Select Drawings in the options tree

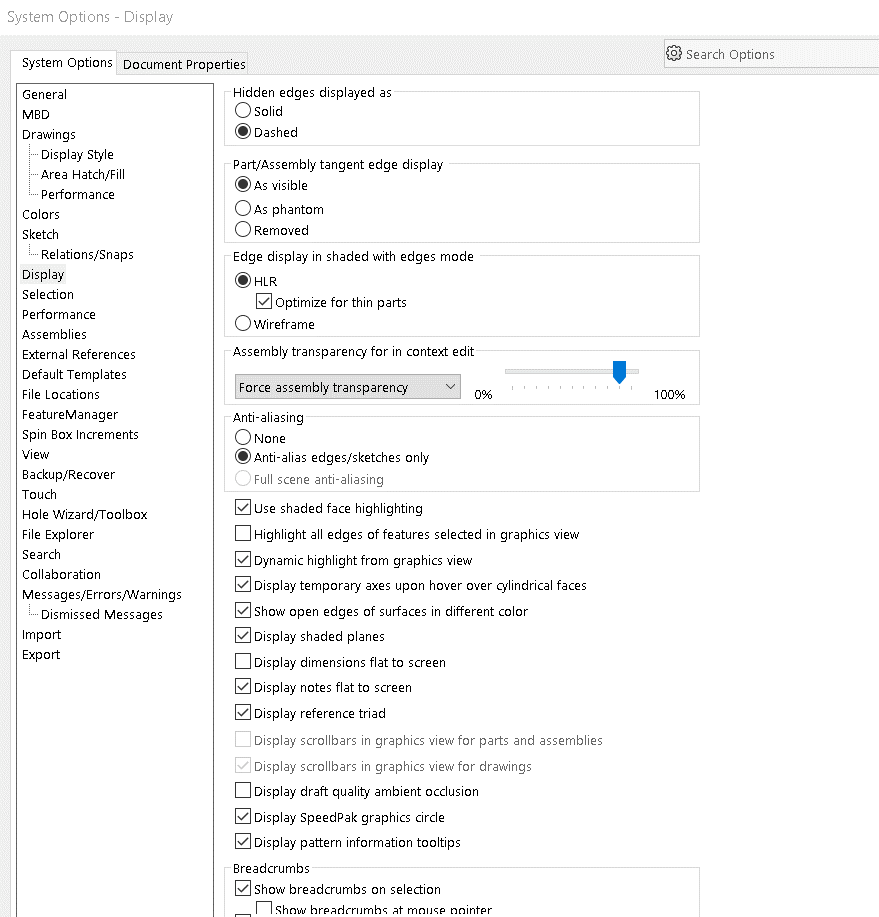pos(49,135)
